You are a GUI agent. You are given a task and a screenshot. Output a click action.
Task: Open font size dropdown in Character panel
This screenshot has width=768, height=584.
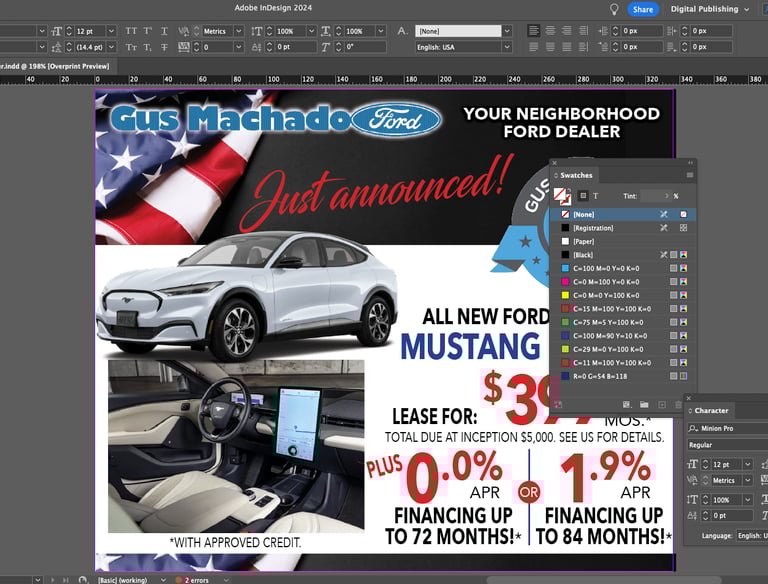(x=747, y=464)
